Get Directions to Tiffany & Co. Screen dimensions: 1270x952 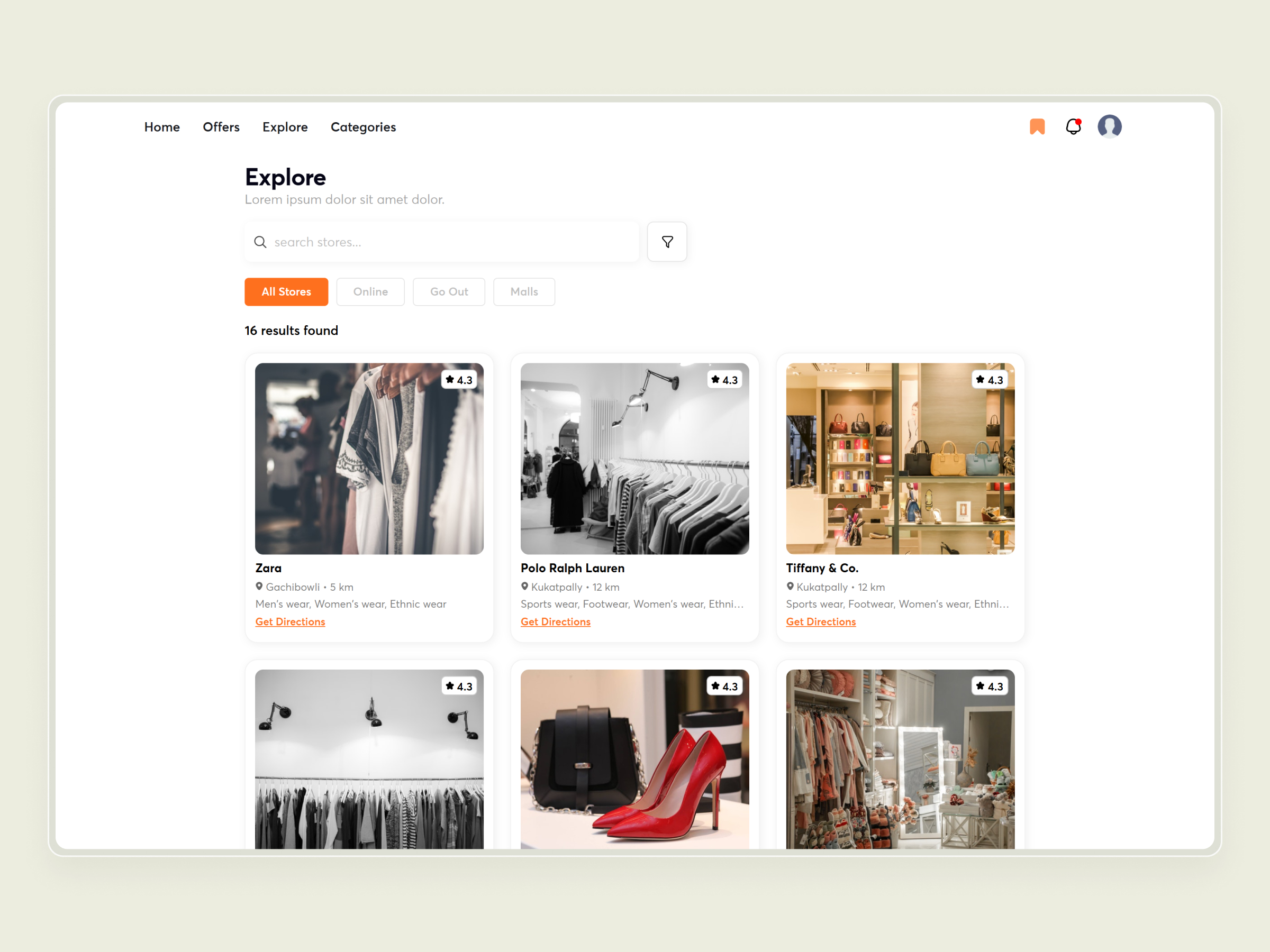pyautogui.click(x=821, y=621)
